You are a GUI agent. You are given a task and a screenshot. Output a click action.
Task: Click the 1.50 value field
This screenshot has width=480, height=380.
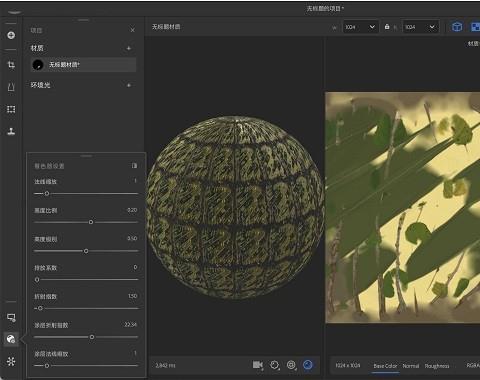tap(132, 296)
